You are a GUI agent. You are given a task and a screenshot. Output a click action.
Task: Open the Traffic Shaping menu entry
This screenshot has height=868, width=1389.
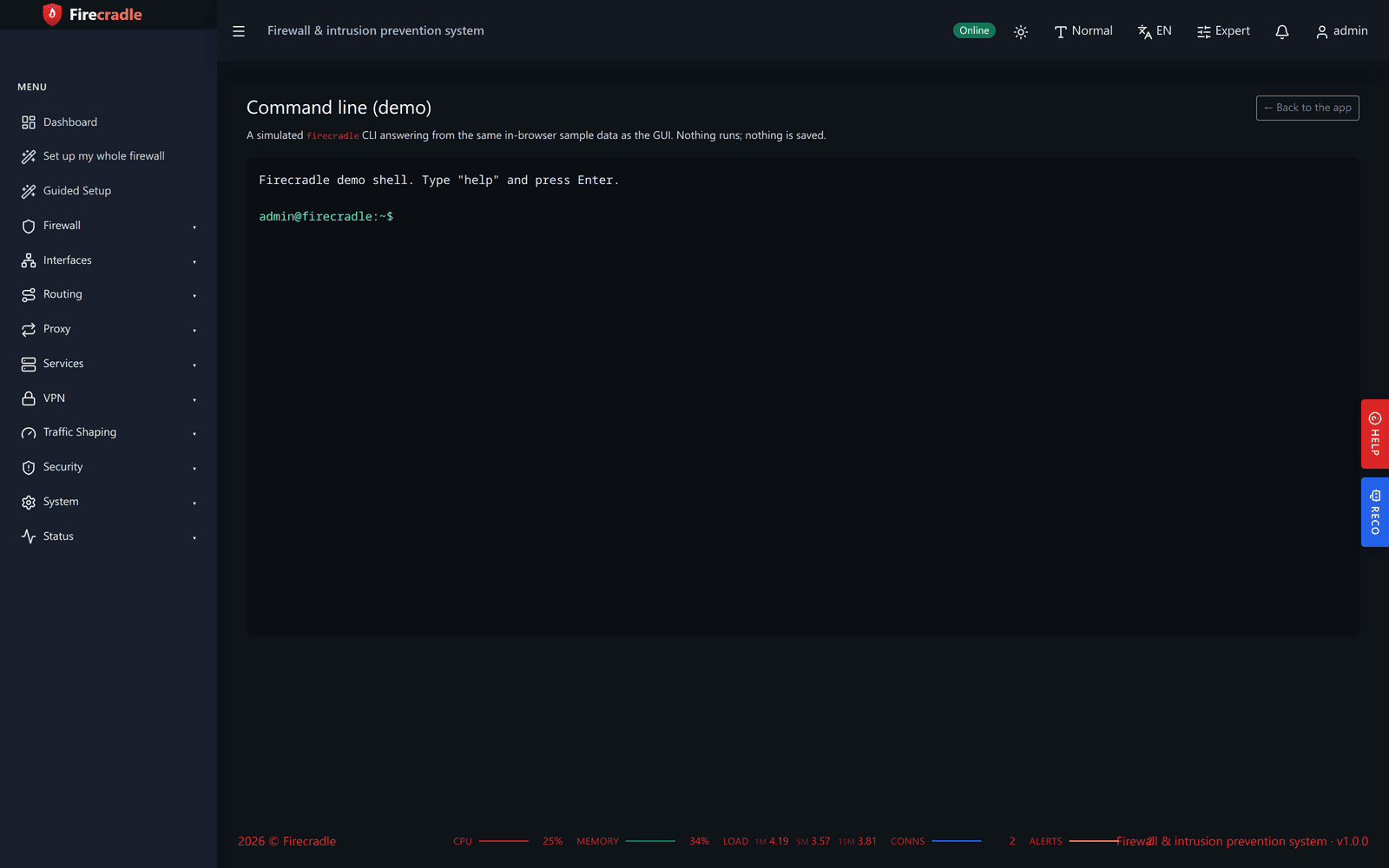click(x=109, y=432)
